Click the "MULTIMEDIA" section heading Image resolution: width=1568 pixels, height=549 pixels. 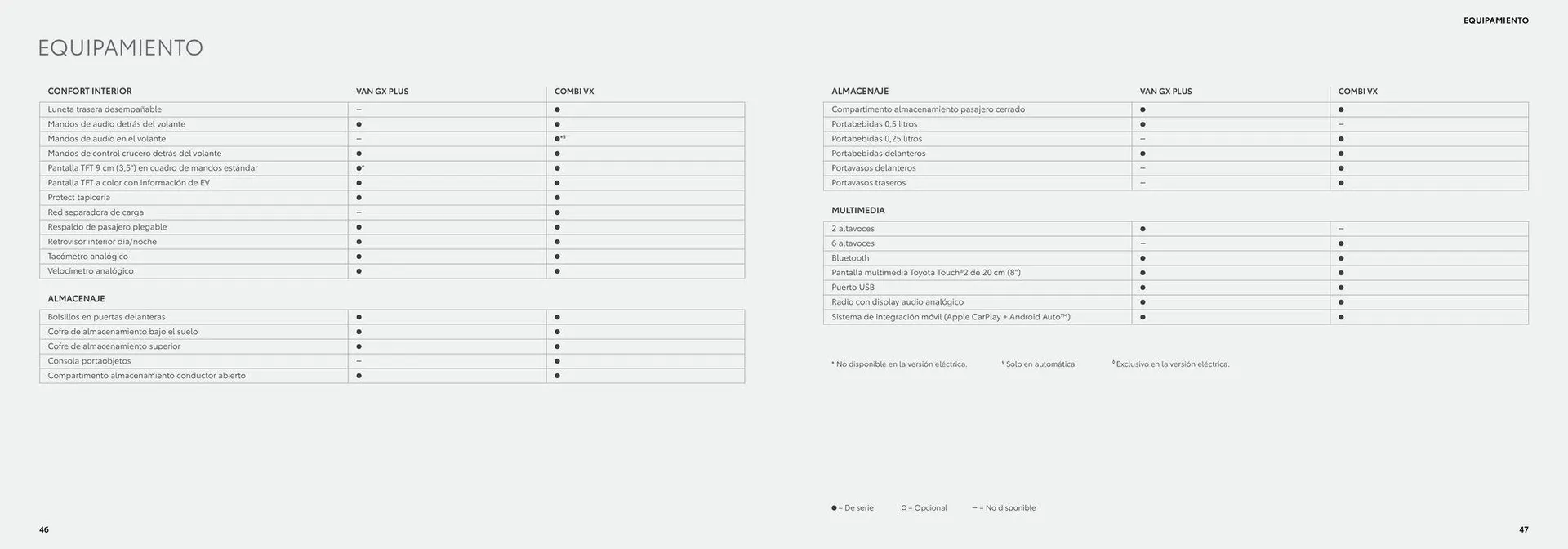pyautogui.click(x=858, y=211)
